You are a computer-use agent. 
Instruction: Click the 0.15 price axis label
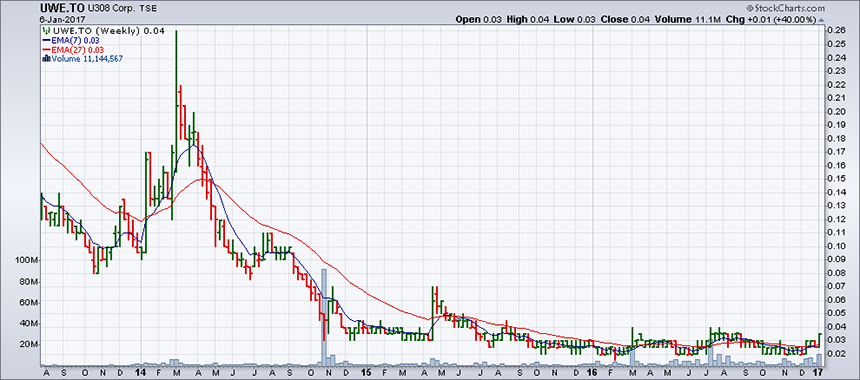(836, 179)
